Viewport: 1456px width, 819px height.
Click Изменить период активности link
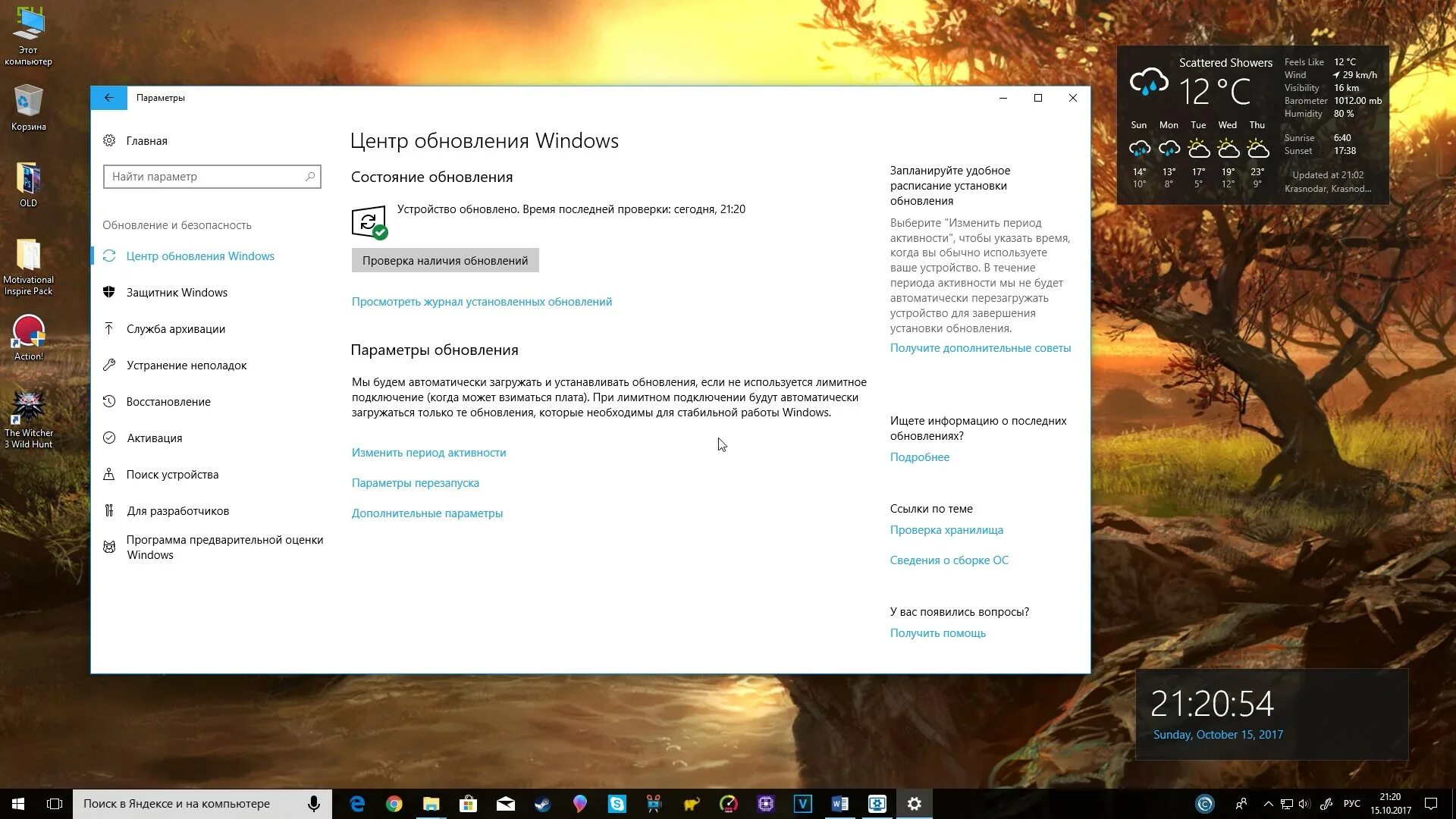428,453
